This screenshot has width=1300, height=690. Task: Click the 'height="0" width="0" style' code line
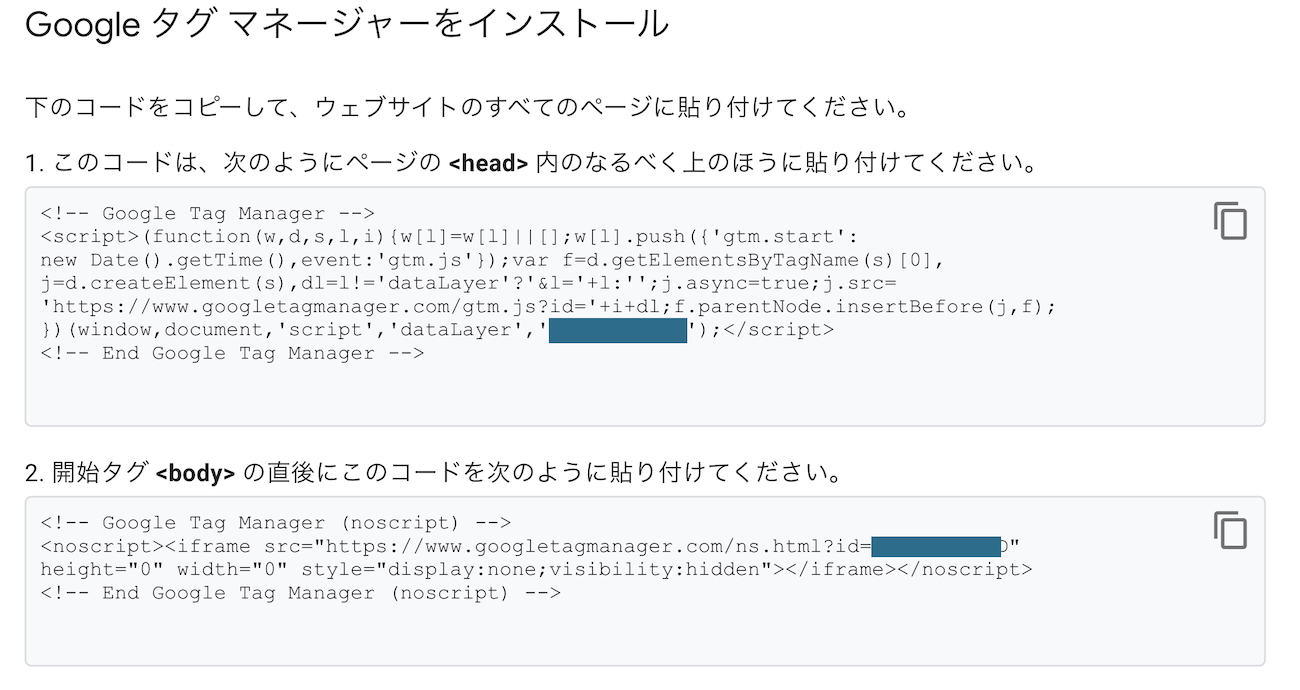pos(536,570)
